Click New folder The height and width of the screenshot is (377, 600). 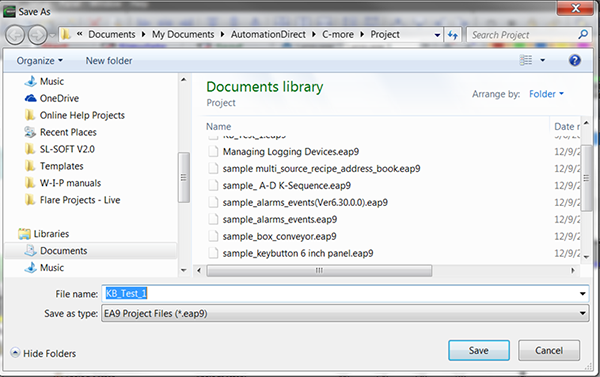click(109, 60)
